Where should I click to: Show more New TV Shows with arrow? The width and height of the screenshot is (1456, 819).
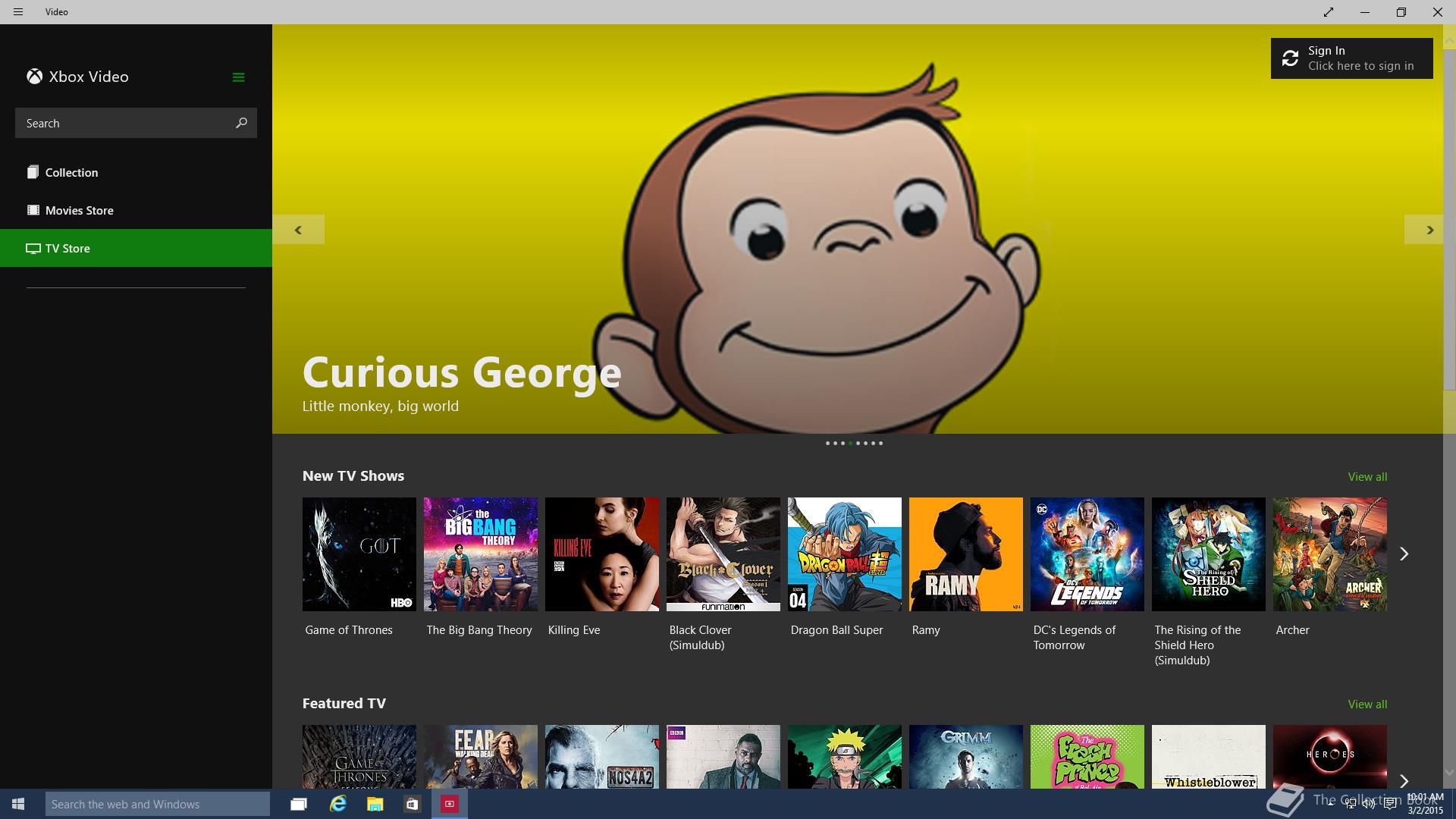tap(1404, 554)
